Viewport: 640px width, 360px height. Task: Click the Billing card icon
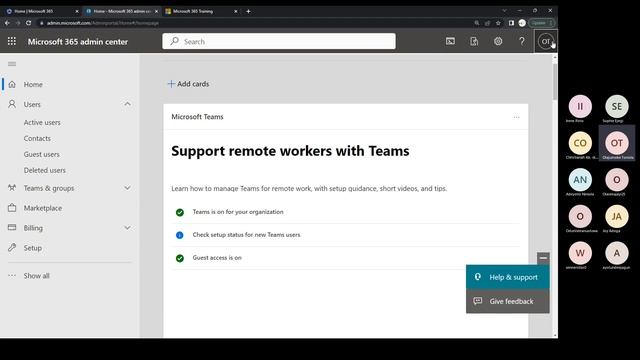pos(12,228)
